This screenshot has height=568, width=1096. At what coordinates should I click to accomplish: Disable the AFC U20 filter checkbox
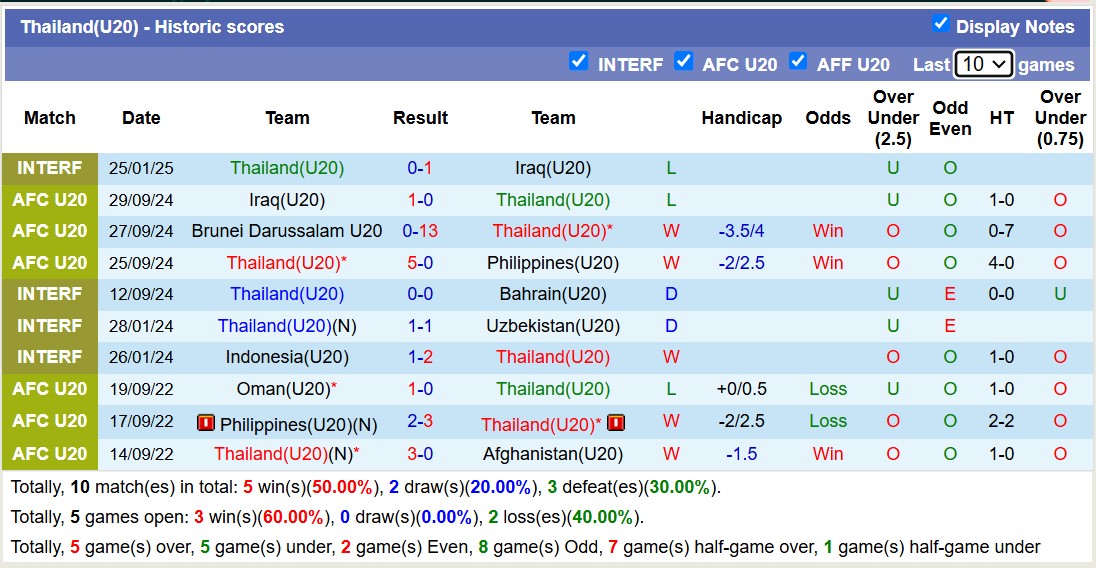683,62
